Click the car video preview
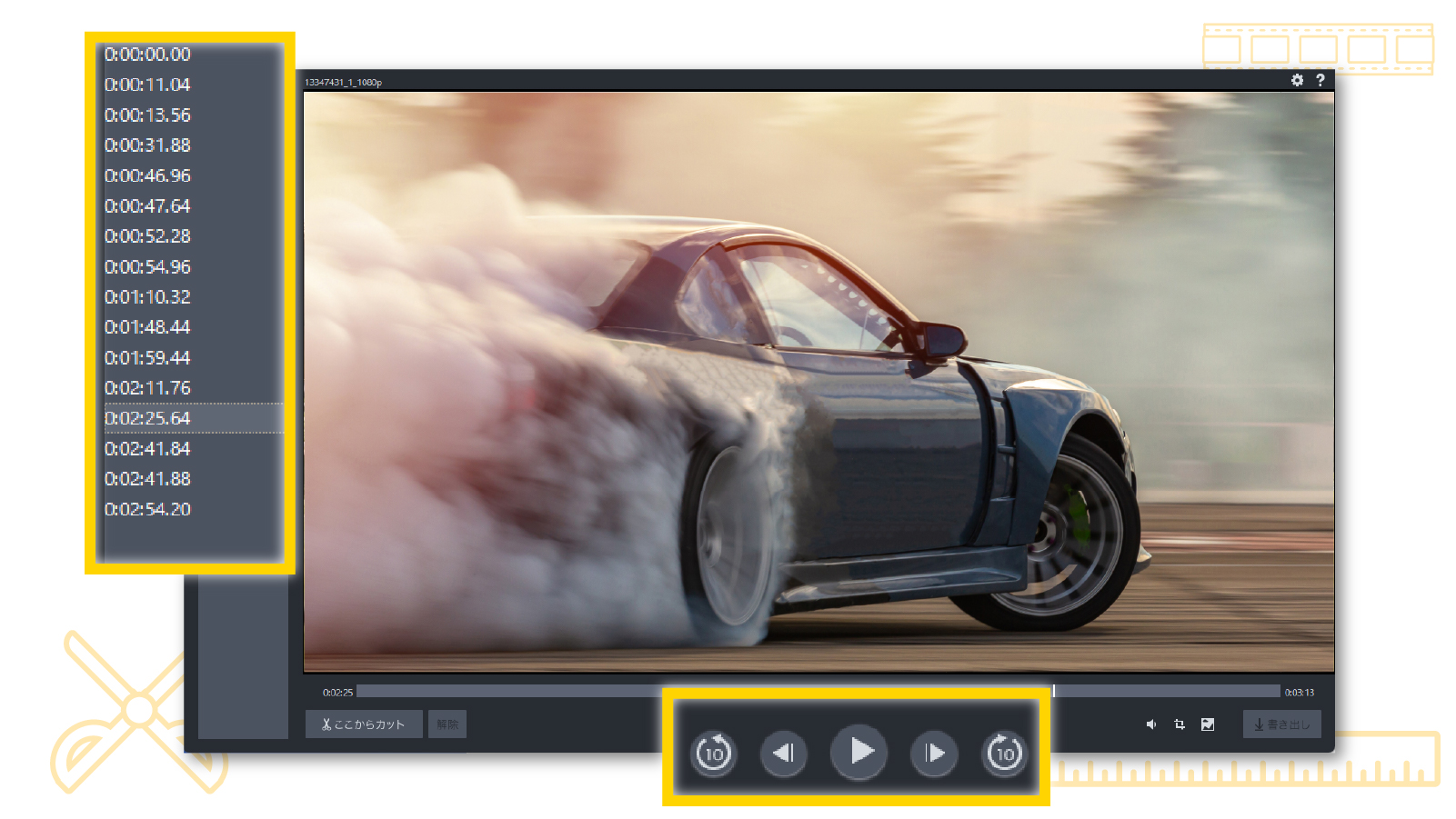Screen dimensions: 1456x819 pyautogui.click(x=818, y=382)
